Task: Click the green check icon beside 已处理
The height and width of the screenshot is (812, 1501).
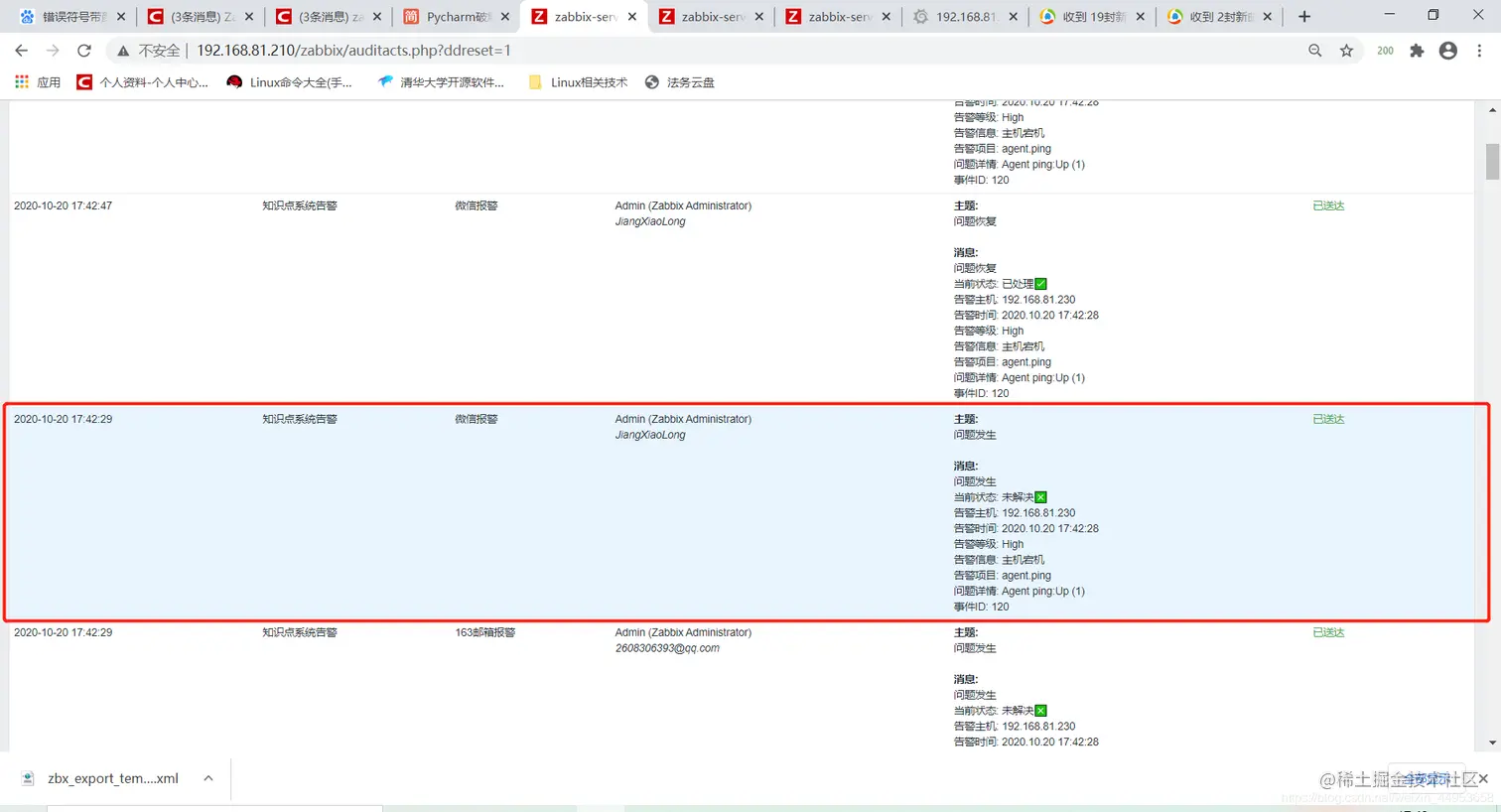Action: [x=1040, y=284]
